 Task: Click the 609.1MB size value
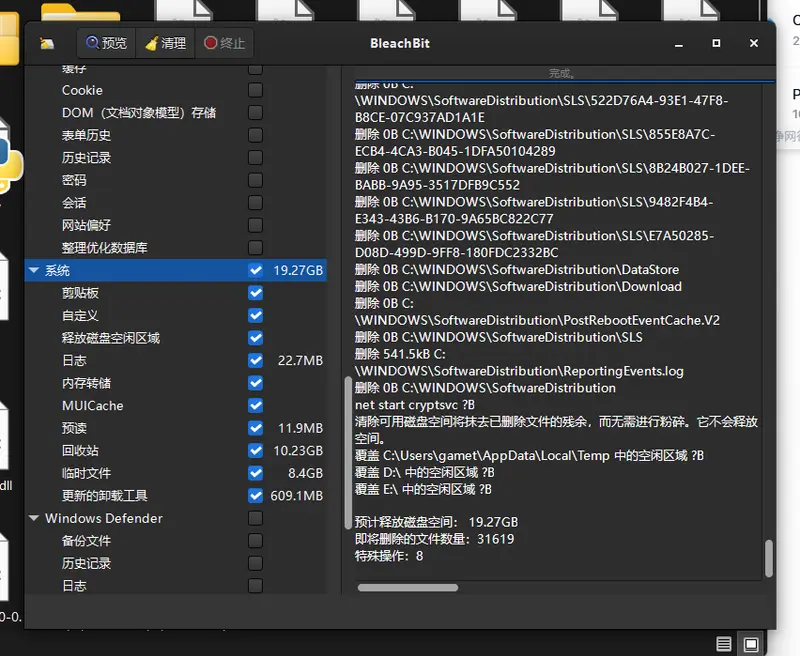296,495
